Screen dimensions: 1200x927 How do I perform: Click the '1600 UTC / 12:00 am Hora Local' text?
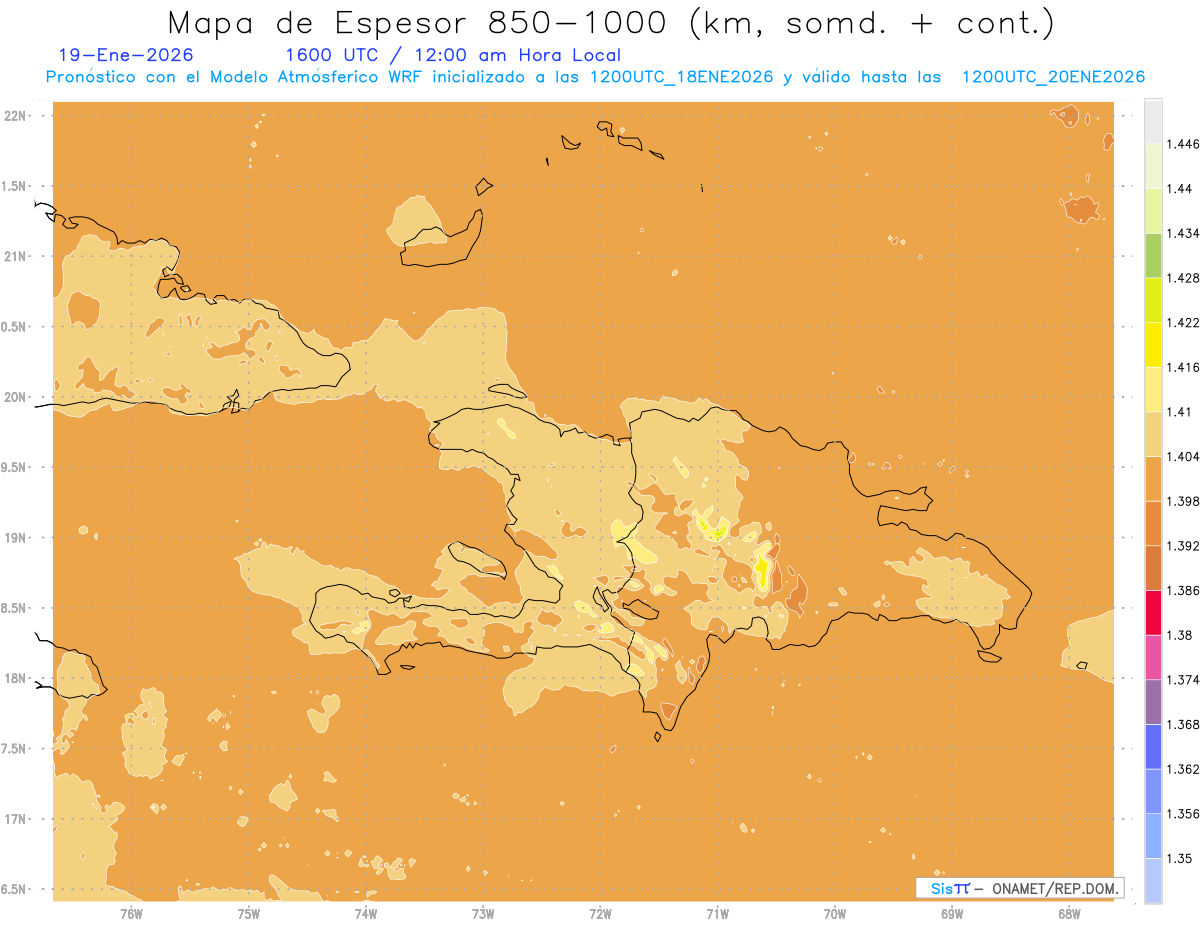pyautogui.click(x=453, y=56)
